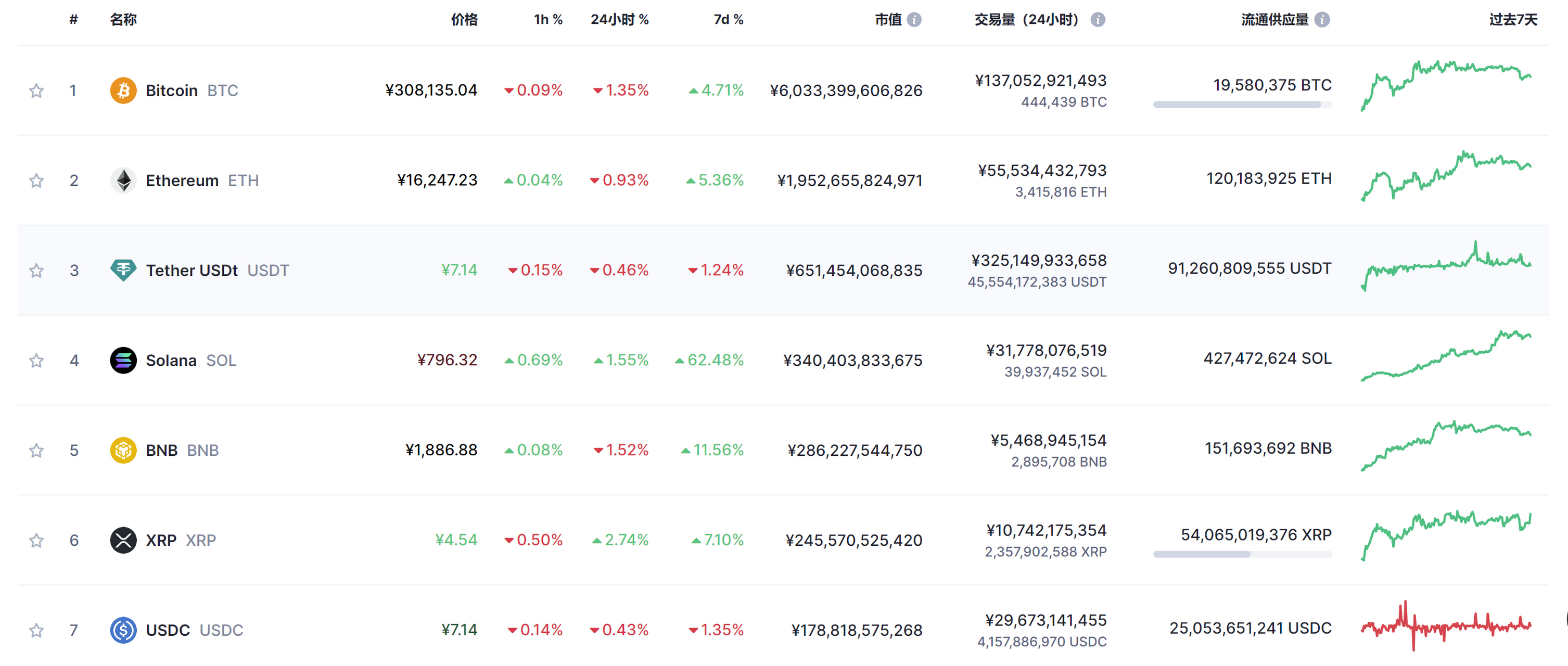Click Ethereum price ¥16,247.23
This screenshot has height=666, width=1568.
click(437, 180)
